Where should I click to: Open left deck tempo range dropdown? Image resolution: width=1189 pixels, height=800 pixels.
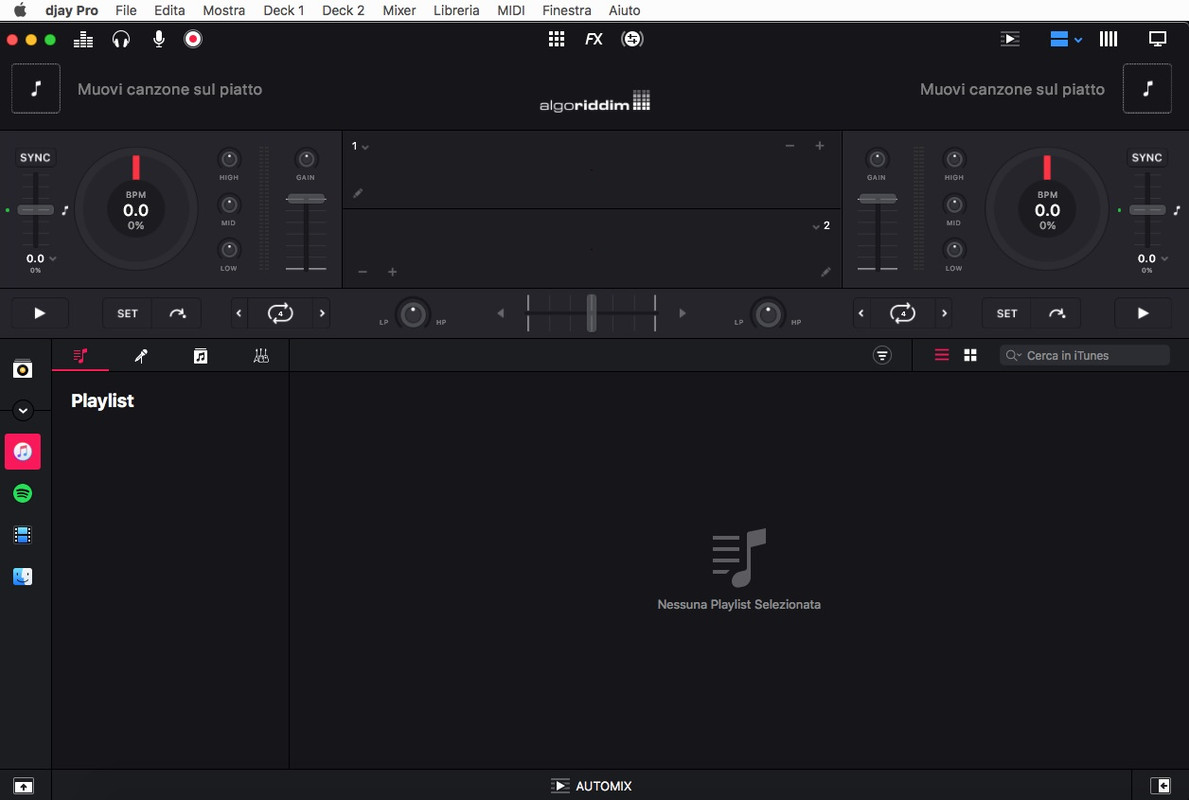pyautogui.click(x=52, y=259)
